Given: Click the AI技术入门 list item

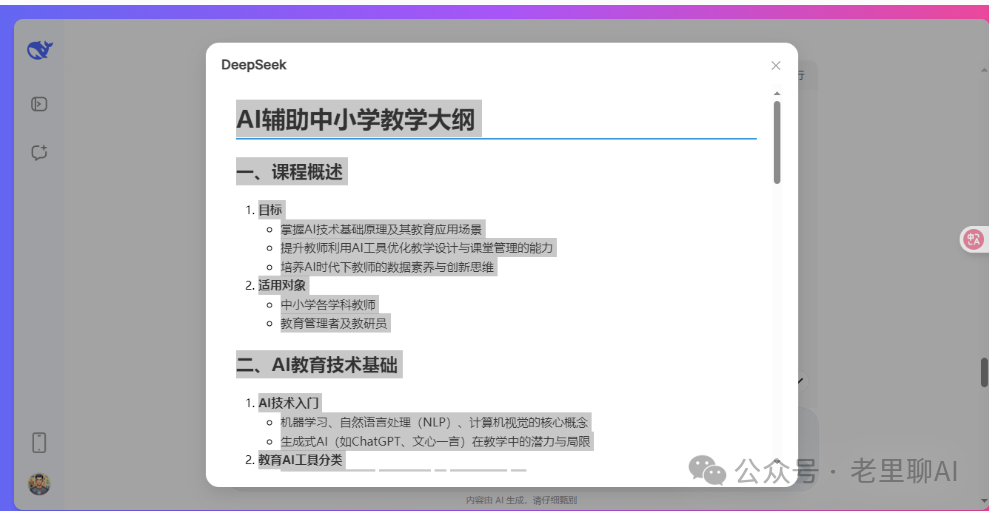Looking at the screenshot, I should (289, 403).
